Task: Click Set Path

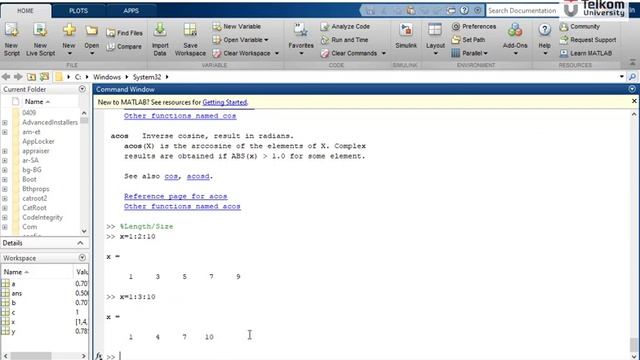Action: tap(468, 40)
